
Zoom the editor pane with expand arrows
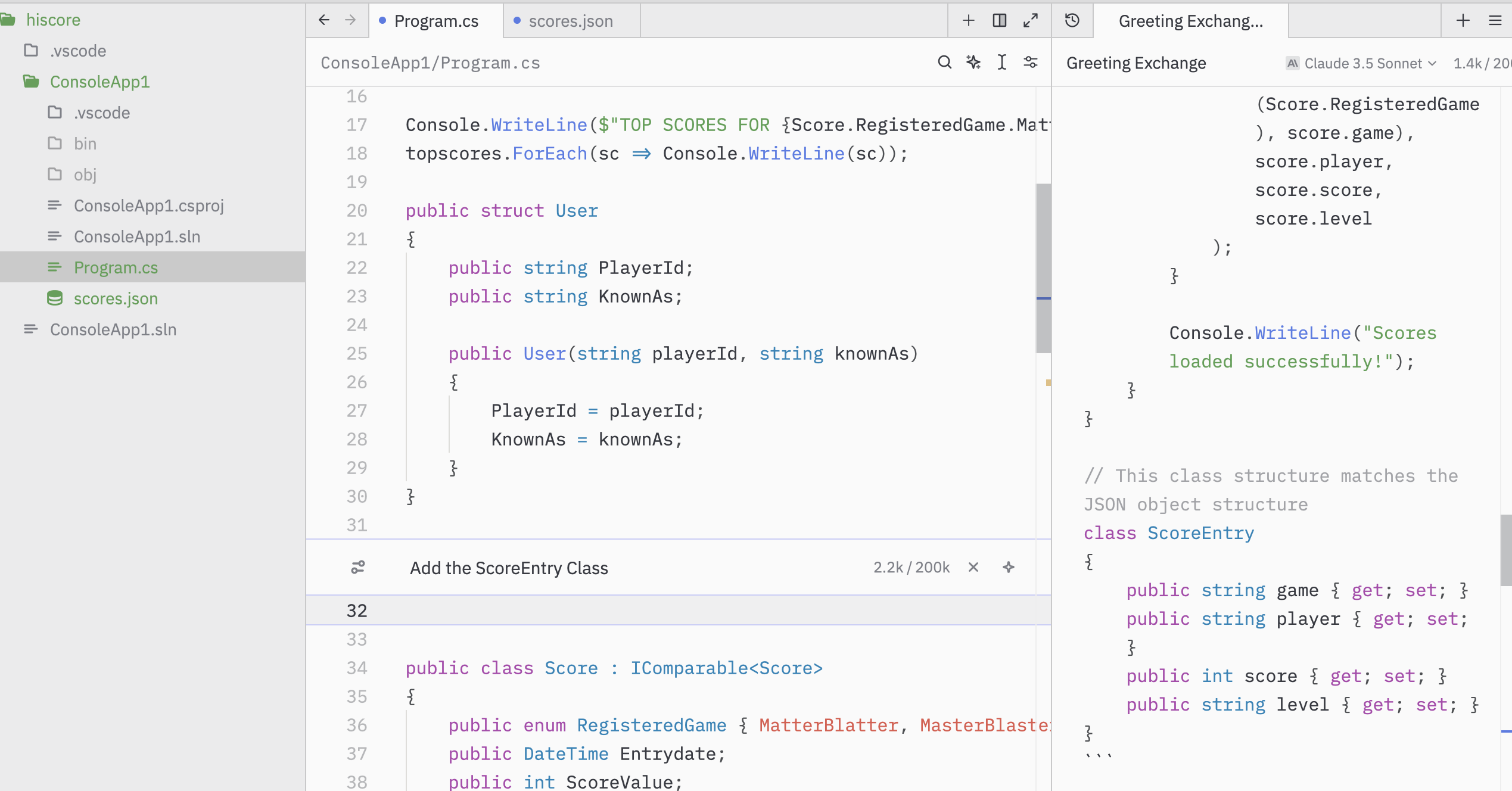tap(1031, 20)
